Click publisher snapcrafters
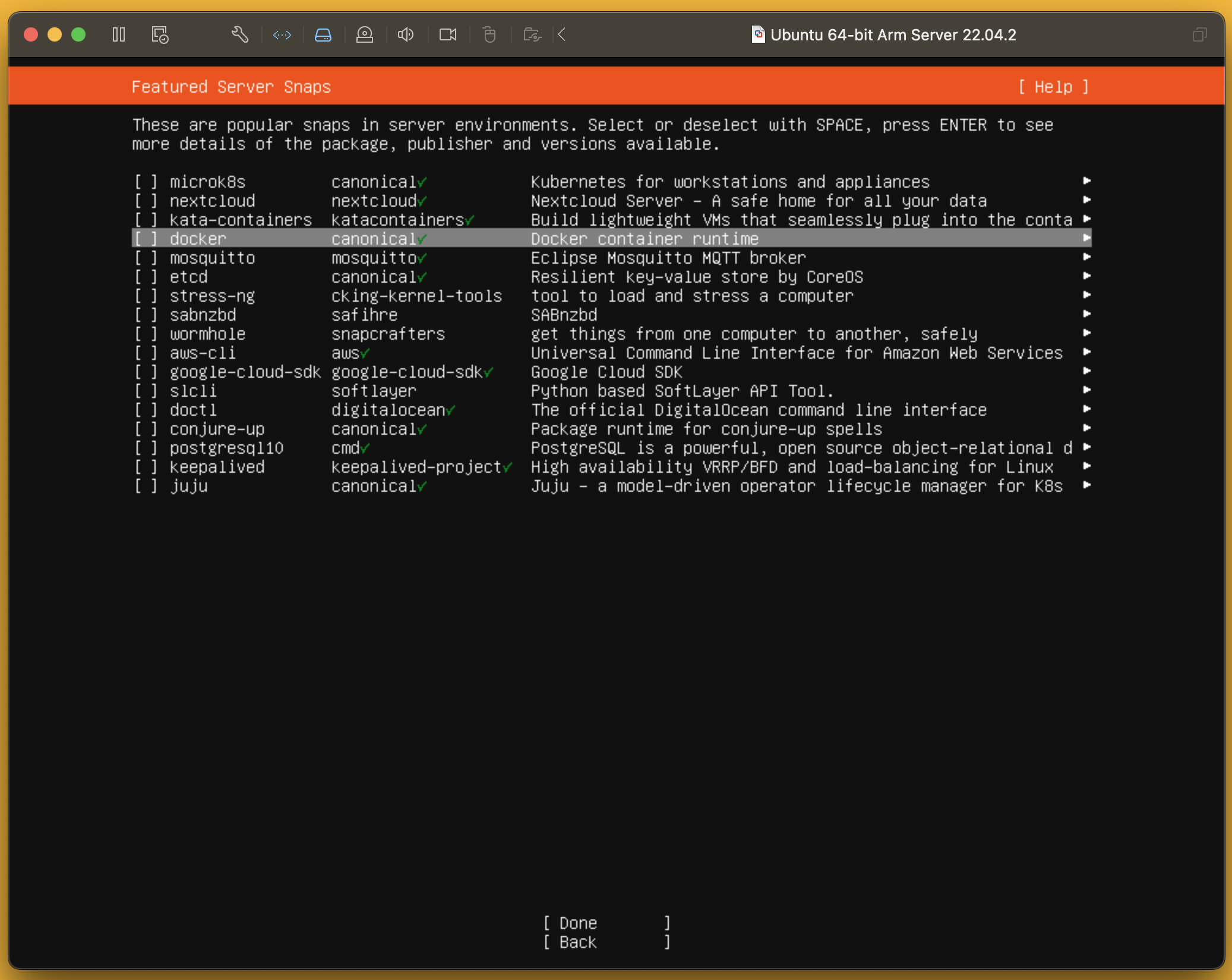Viewport: 1232px width, 980px height. point(388,334)
